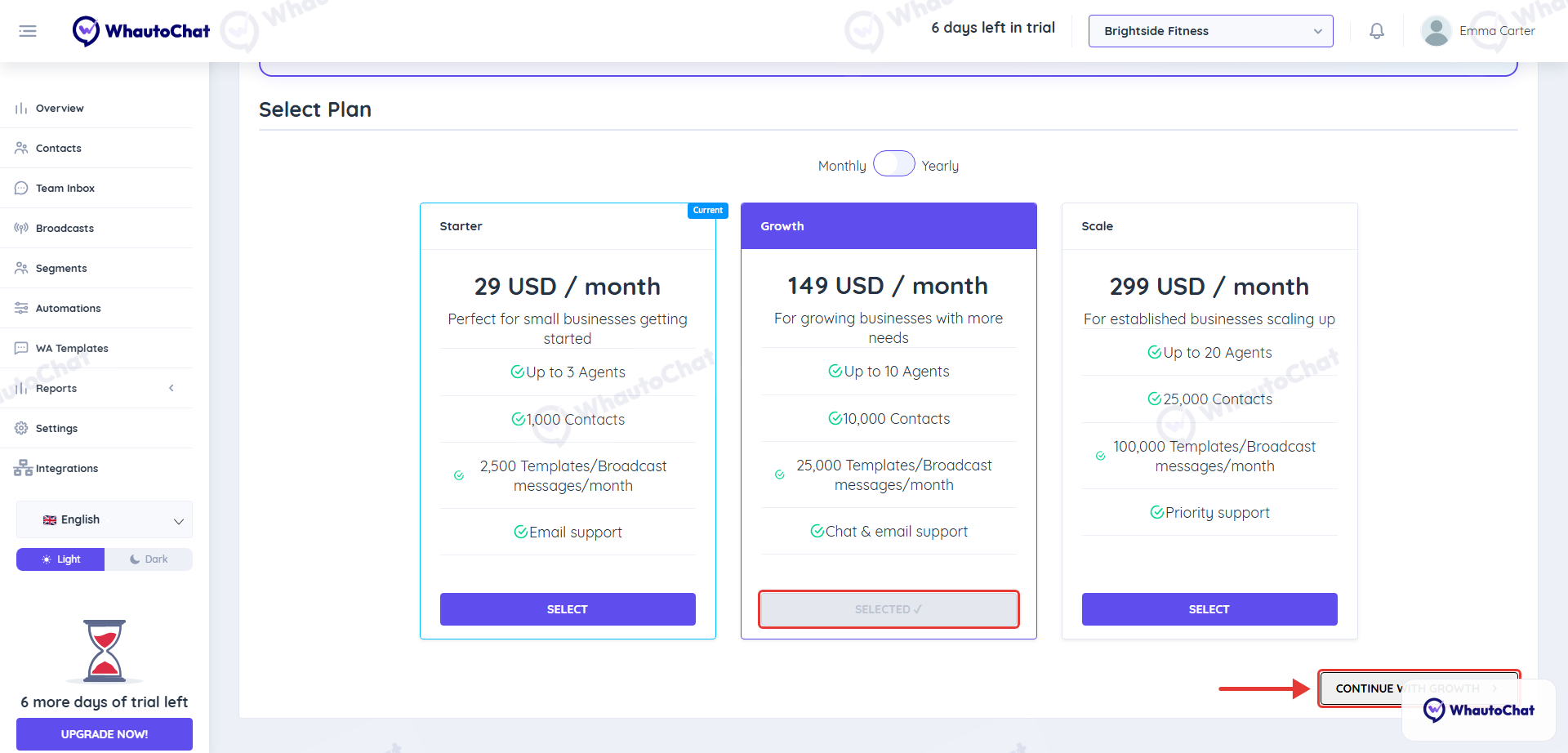Click the Integrations icon in sidebar

click(23, 468)
